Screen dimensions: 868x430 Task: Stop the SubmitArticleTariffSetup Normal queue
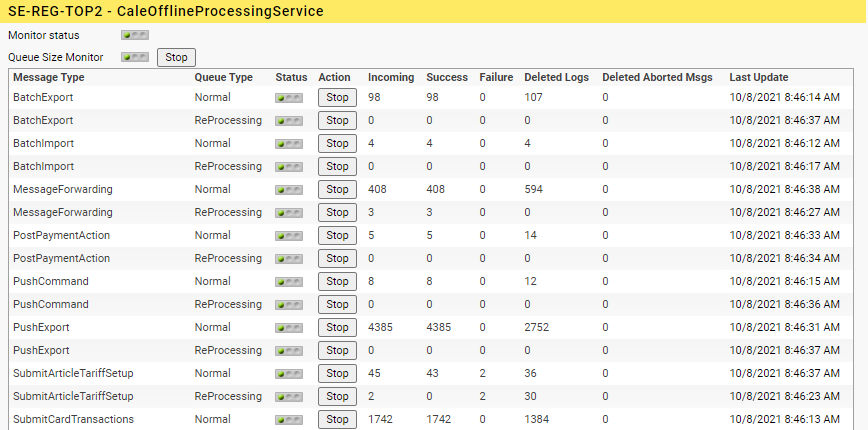coord(337,374)
